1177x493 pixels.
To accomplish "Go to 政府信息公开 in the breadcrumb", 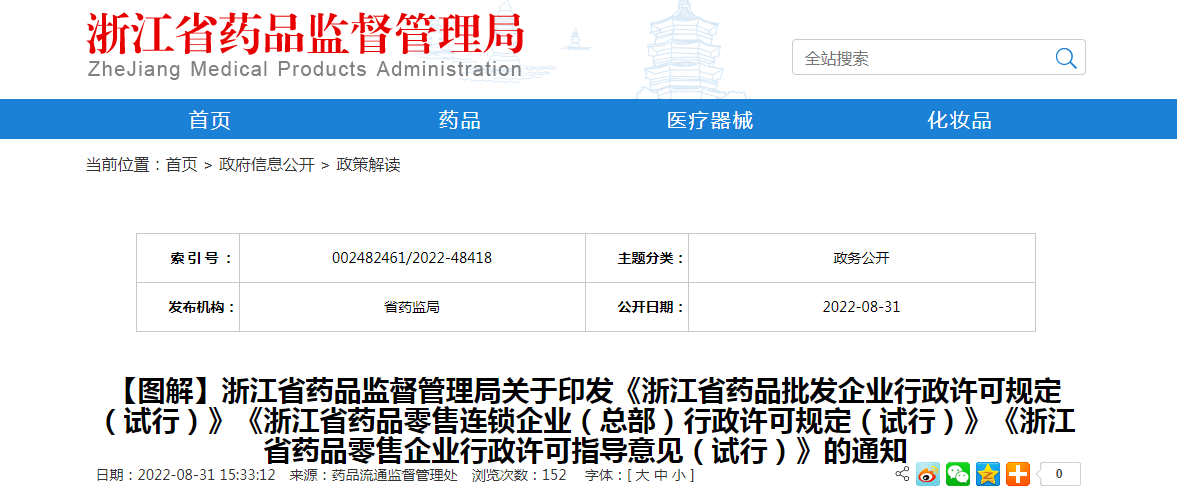I will click(x=266, y=165).
